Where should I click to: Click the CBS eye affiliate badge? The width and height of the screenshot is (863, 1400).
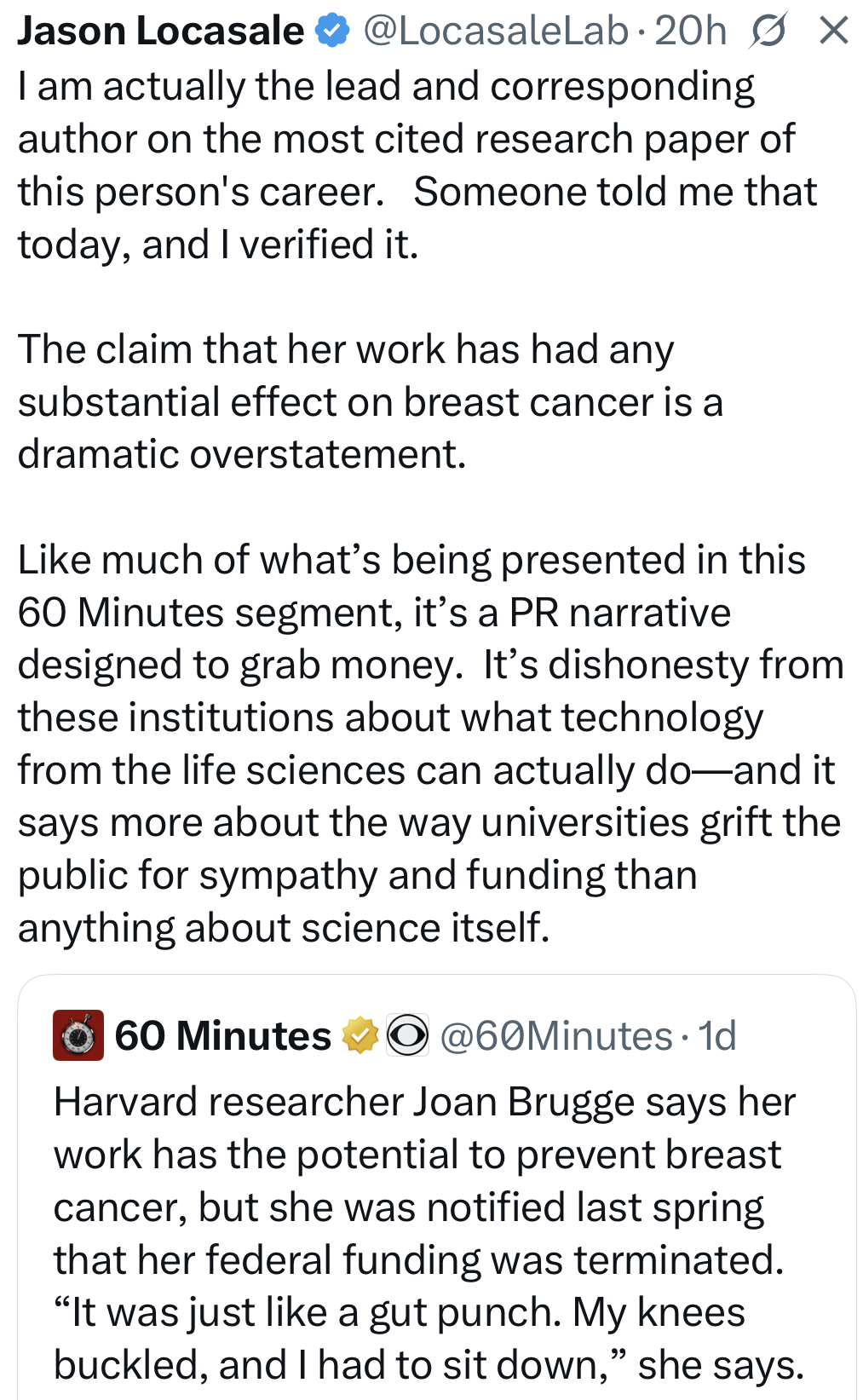pos(408,1035)
